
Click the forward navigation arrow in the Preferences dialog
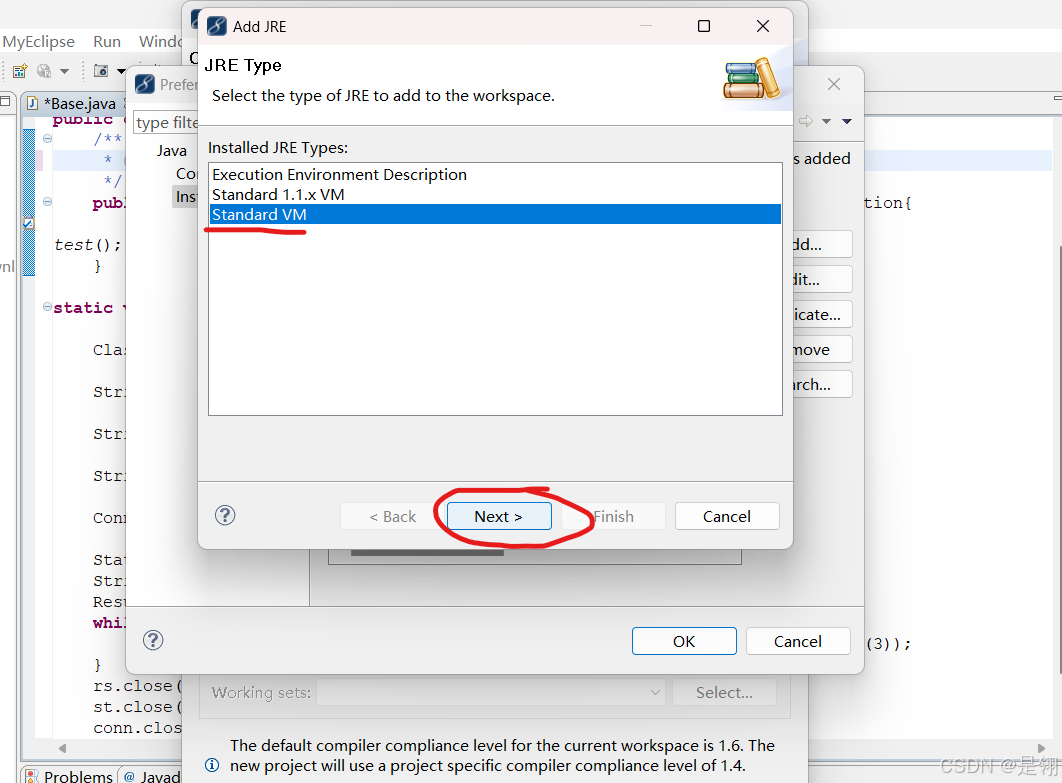806,121
